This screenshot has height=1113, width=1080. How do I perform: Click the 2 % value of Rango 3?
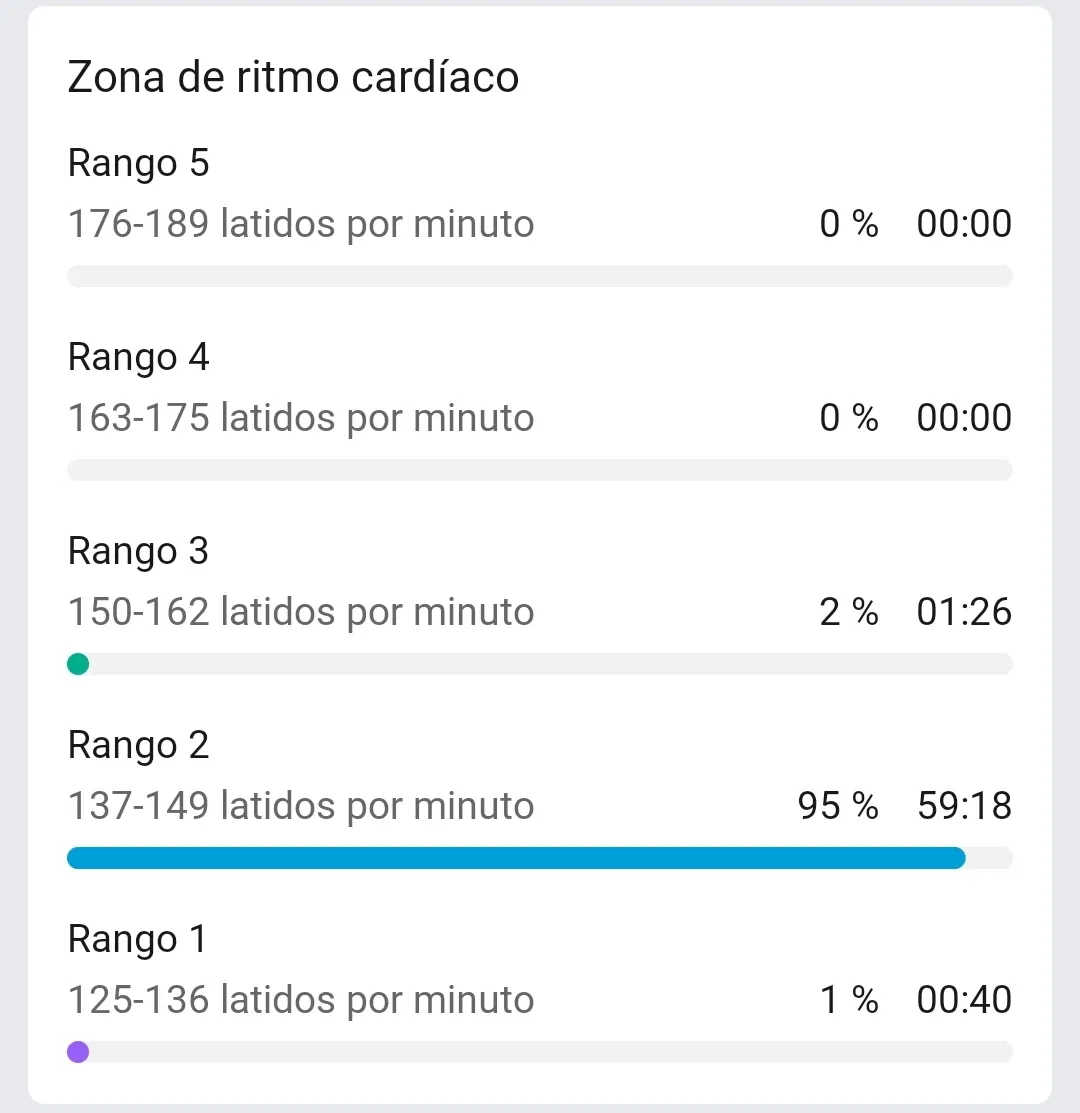[848, 612]
